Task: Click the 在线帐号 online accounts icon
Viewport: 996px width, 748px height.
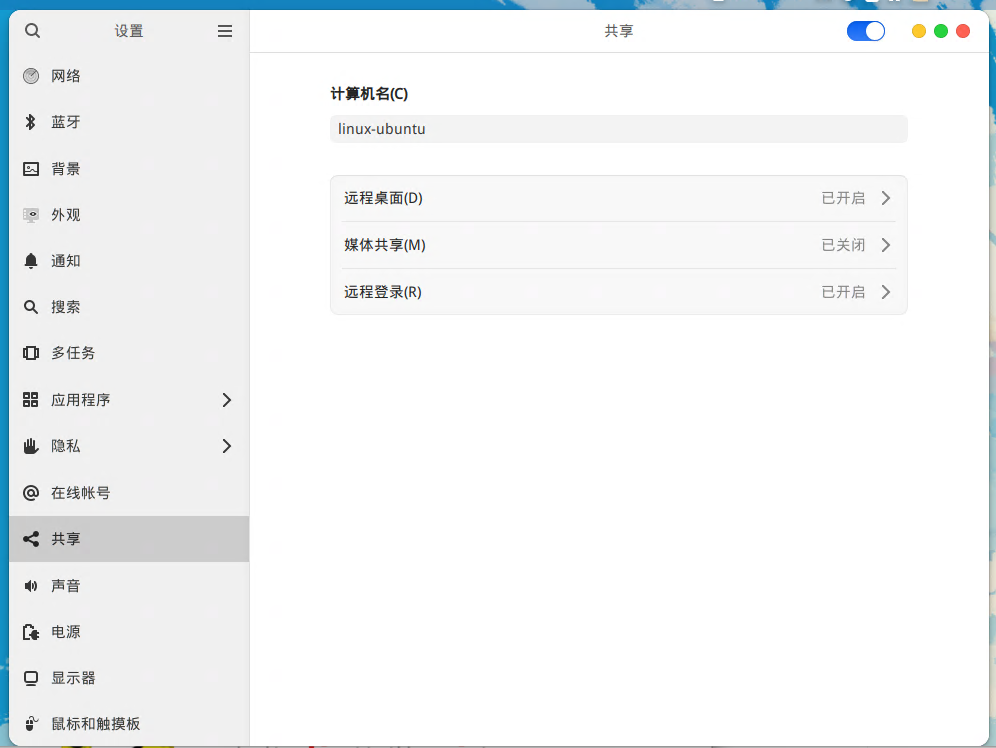Action: pyautogui.click(x=30, y=492)
